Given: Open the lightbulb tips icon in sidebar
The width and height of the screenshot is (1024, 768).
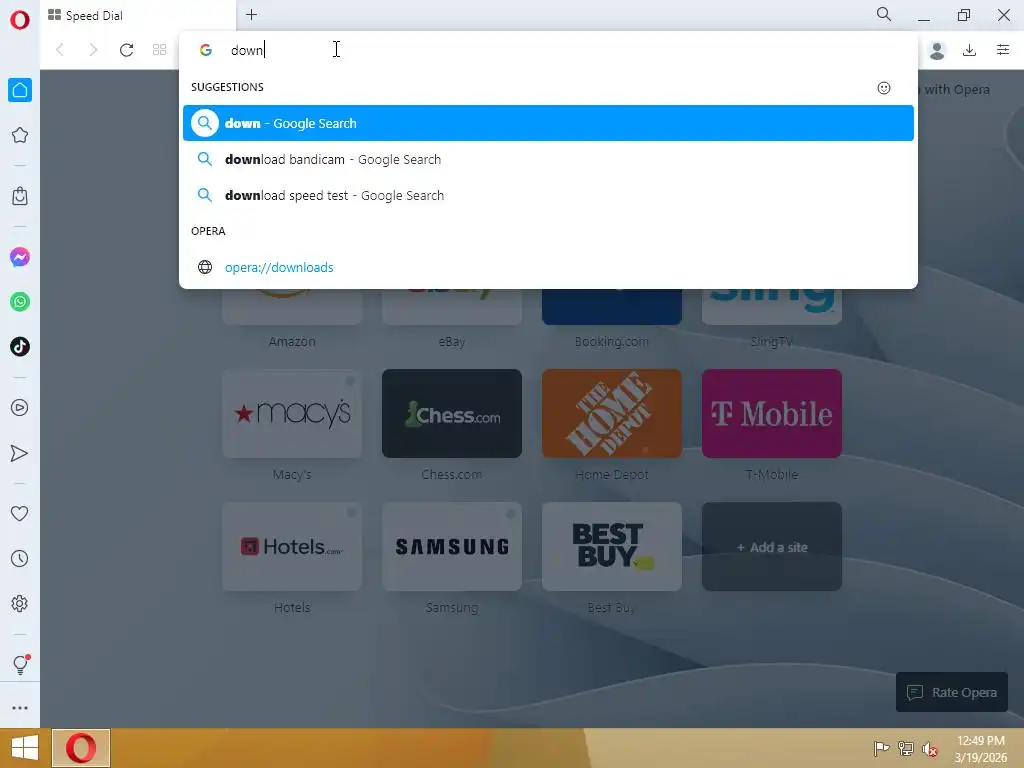Looking at the screenshot, I should click(20, 665).
